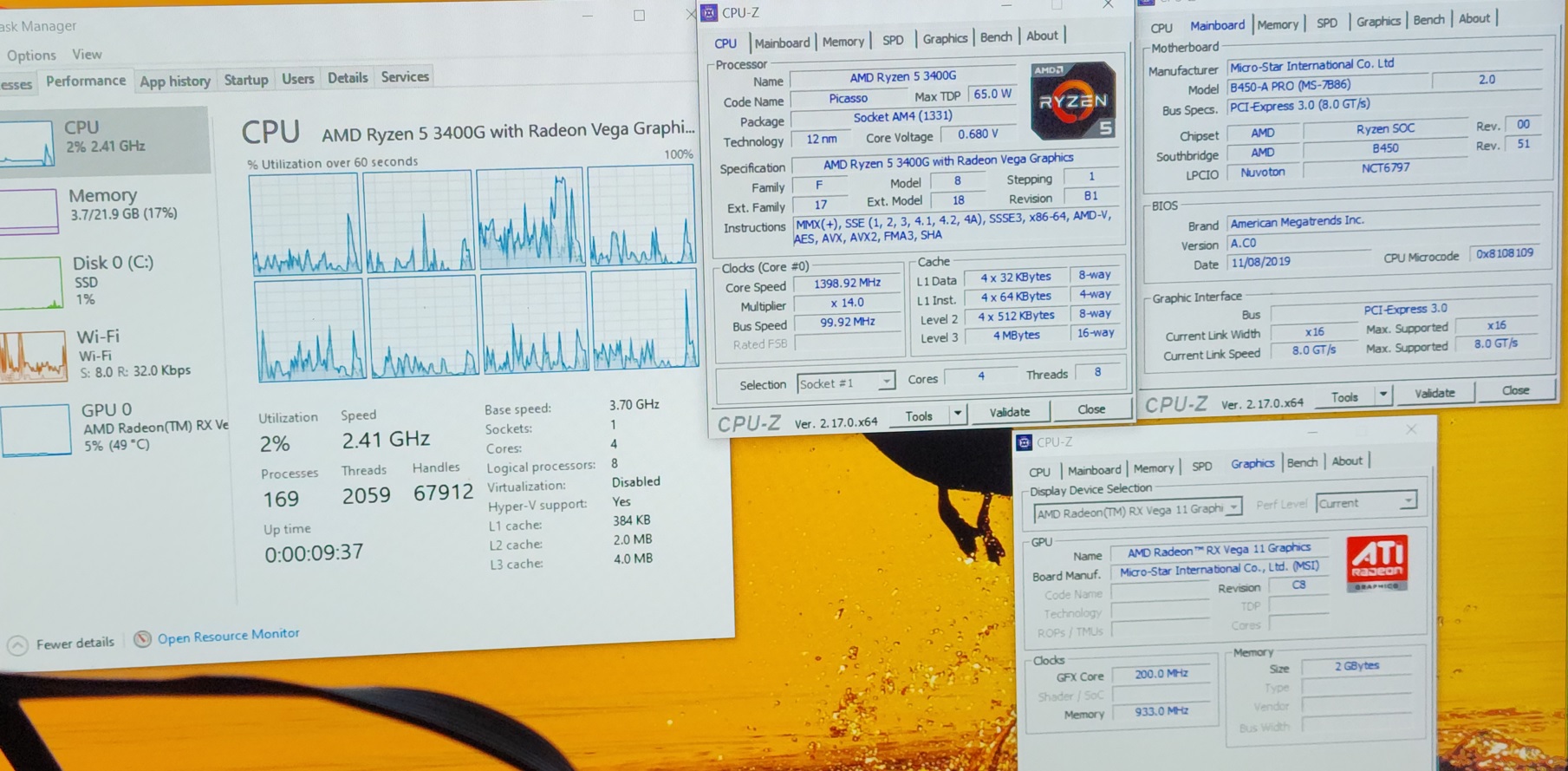Click the Fewer details chevron icon

[17, 645]
